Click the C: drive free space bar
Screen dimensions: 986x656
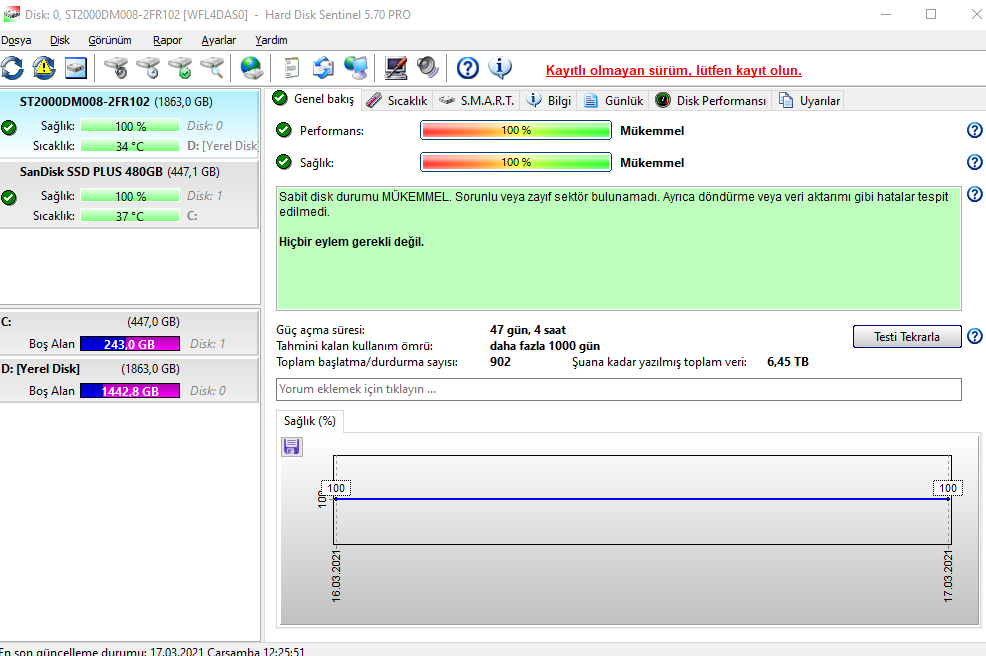[130, 344]
